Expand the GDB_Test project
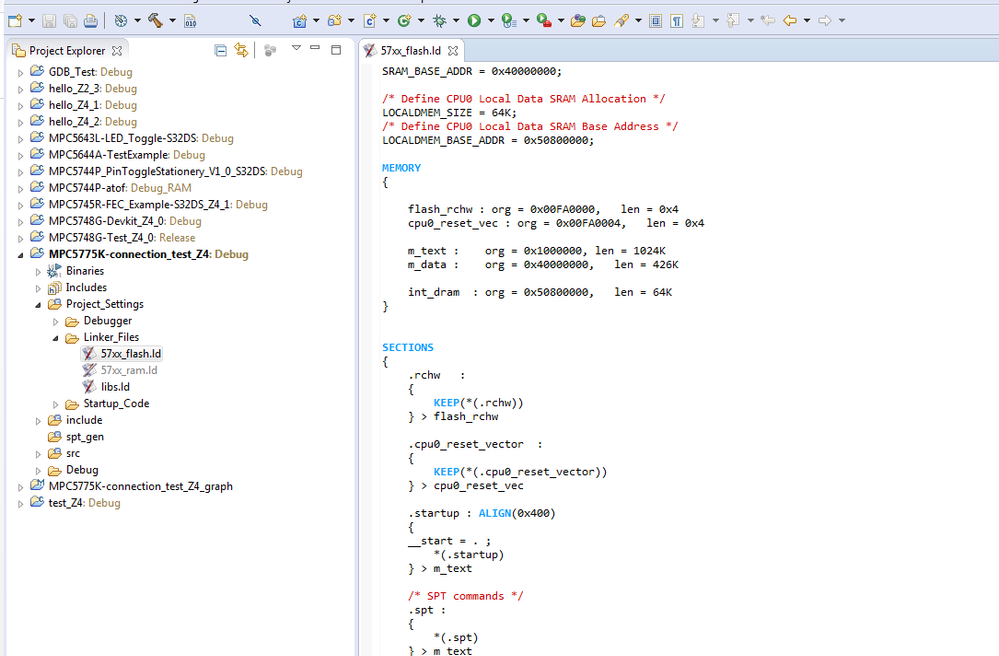Image resolution: width=999 pixels, height=656 pixels. [20, 73]
